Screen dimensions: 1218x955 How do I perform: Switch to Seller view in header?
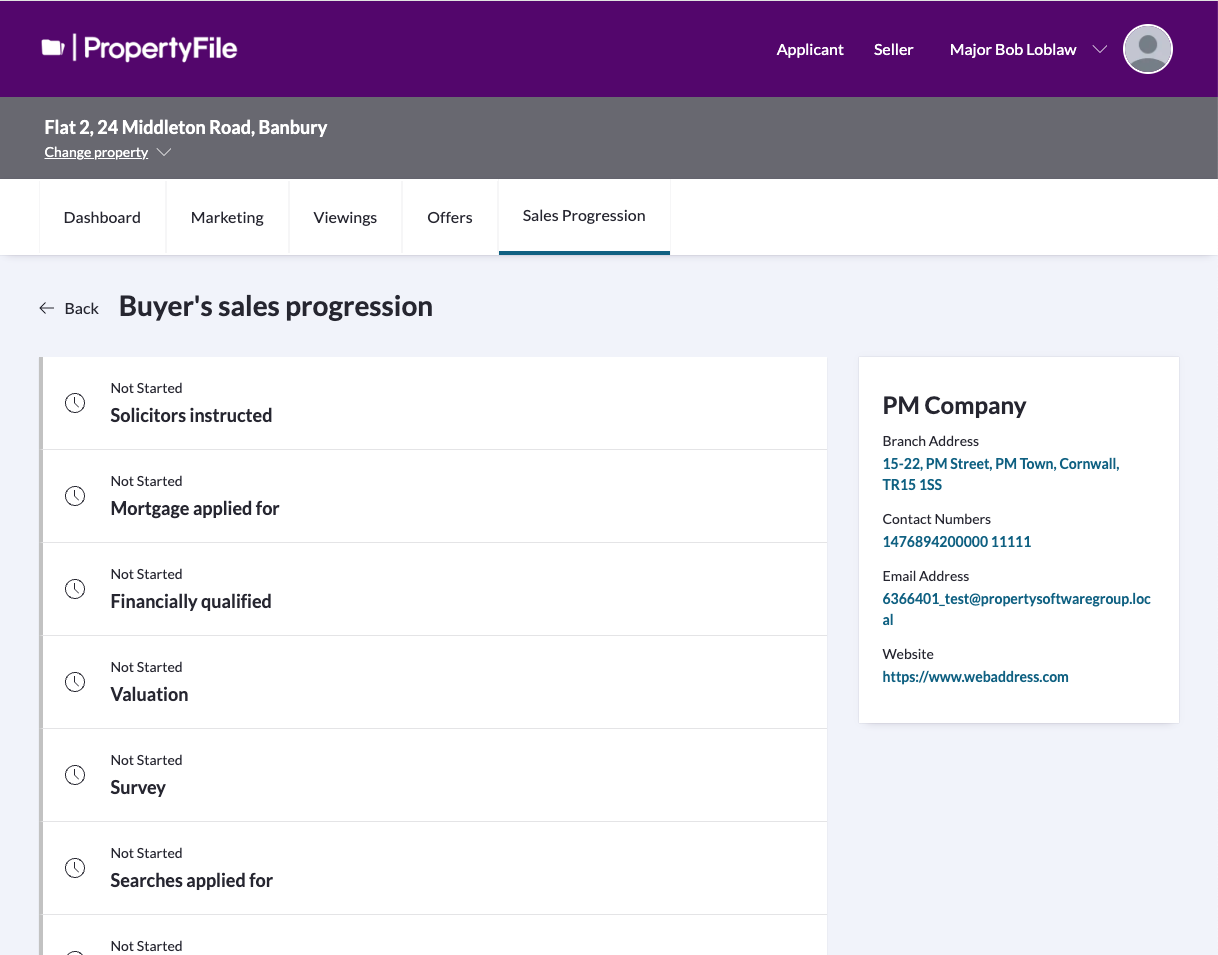(894, 49)
